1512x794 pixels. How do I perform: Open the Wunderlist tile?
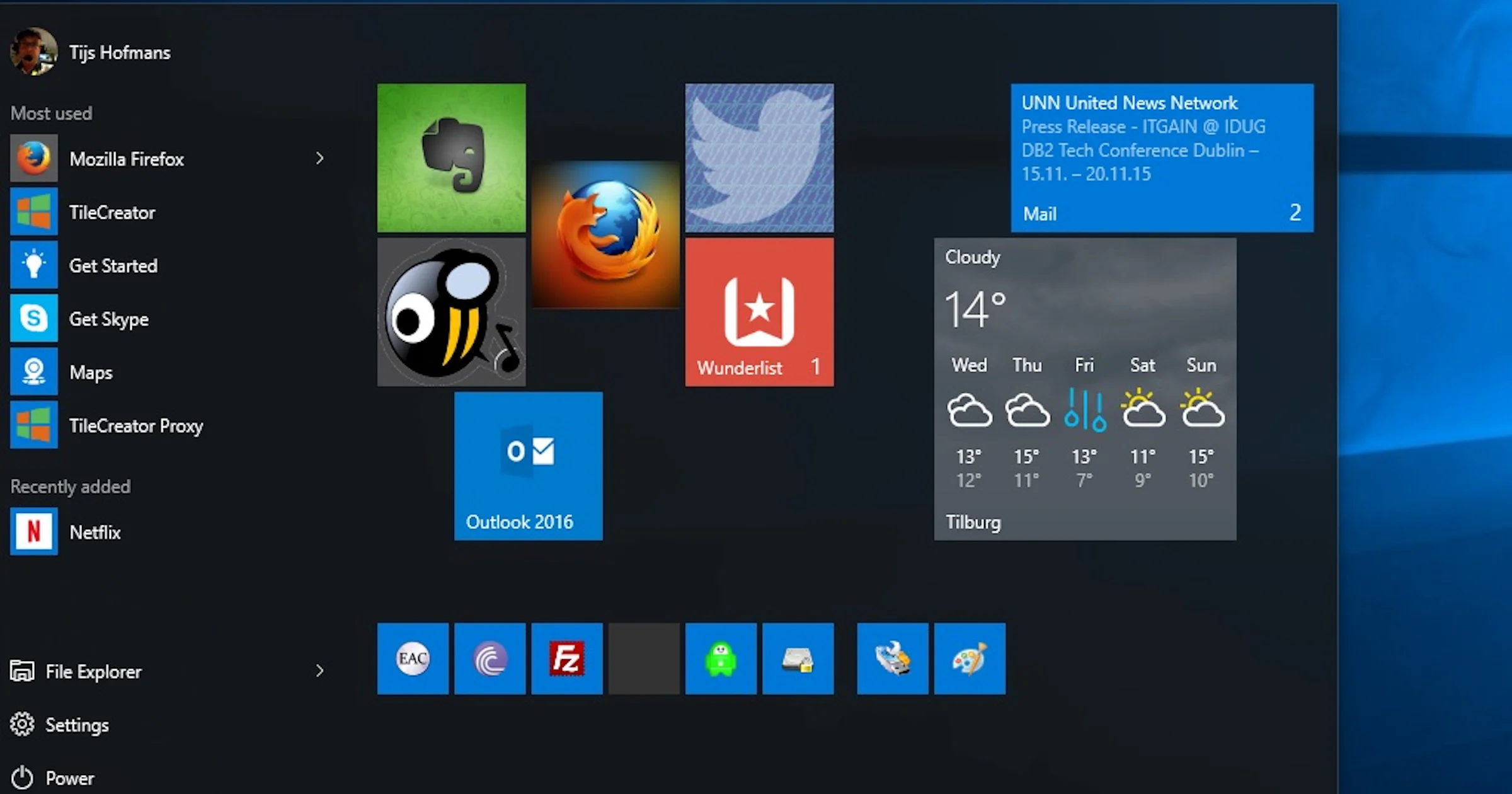759,312
